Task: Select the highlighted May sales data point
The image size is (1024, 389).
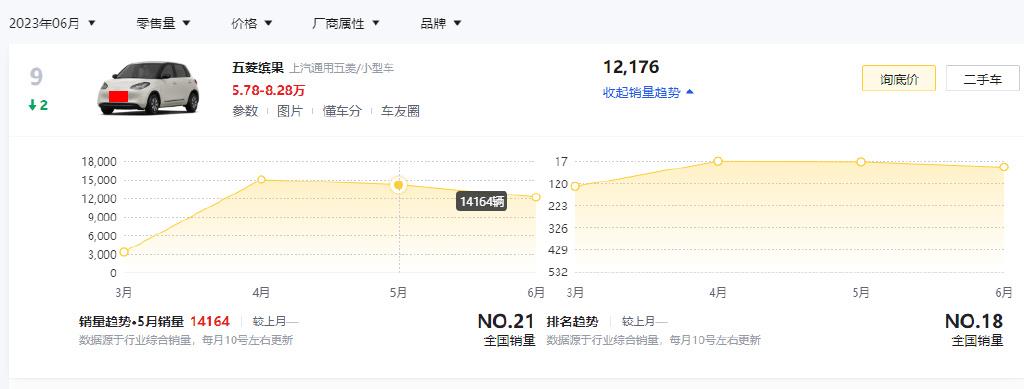Action: pos(399,185)
